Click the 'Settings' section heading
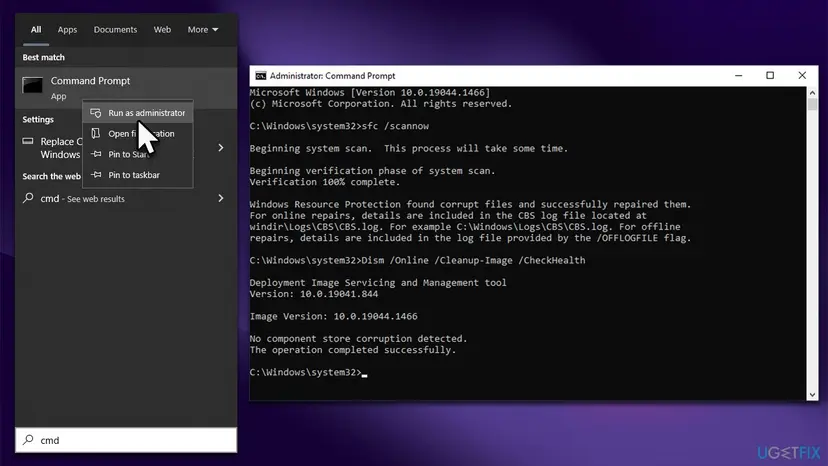The height and width of the screenshot is (466, 828). pyautogui.click(x=38, y=119)
